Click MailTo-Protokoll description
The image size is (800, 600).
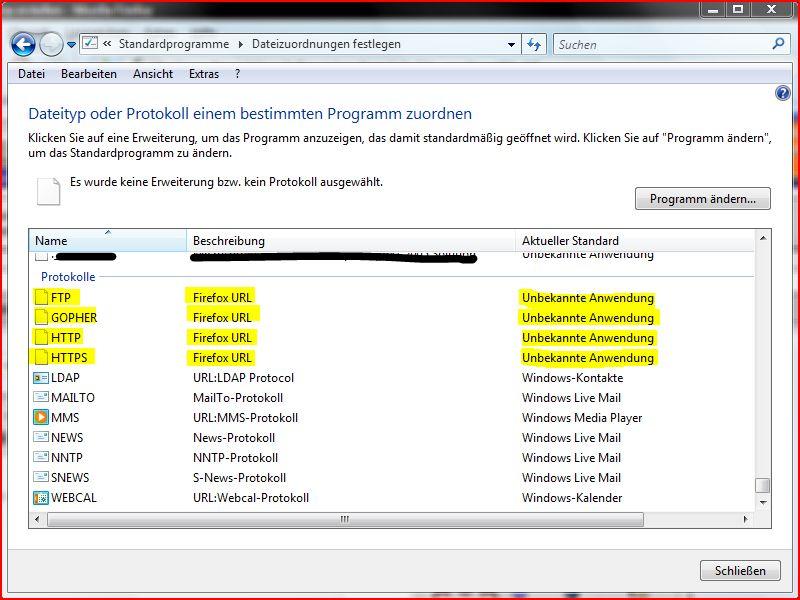tap(238, 397)
